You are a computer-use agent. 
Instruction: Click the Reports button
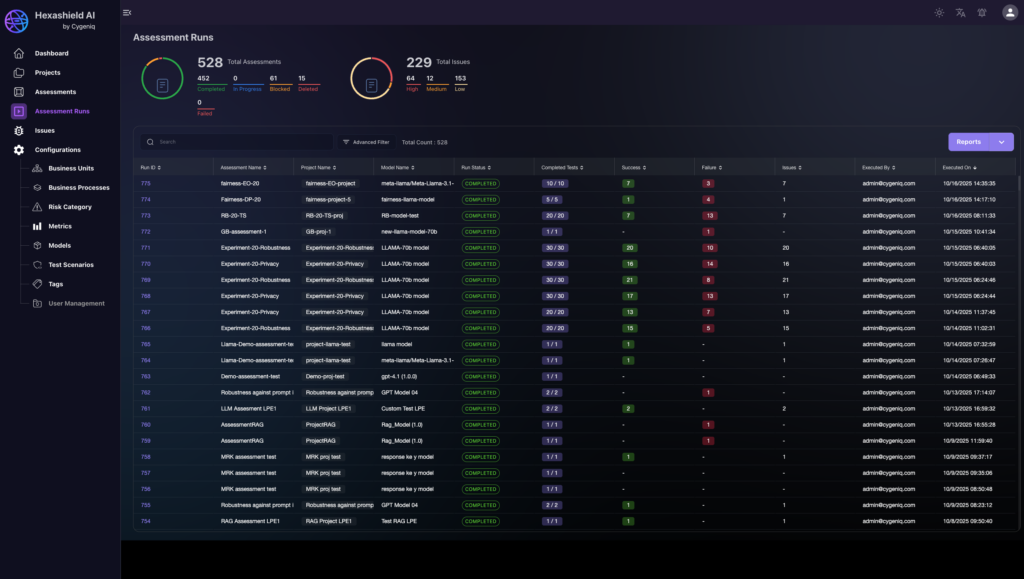click(968, 142)
